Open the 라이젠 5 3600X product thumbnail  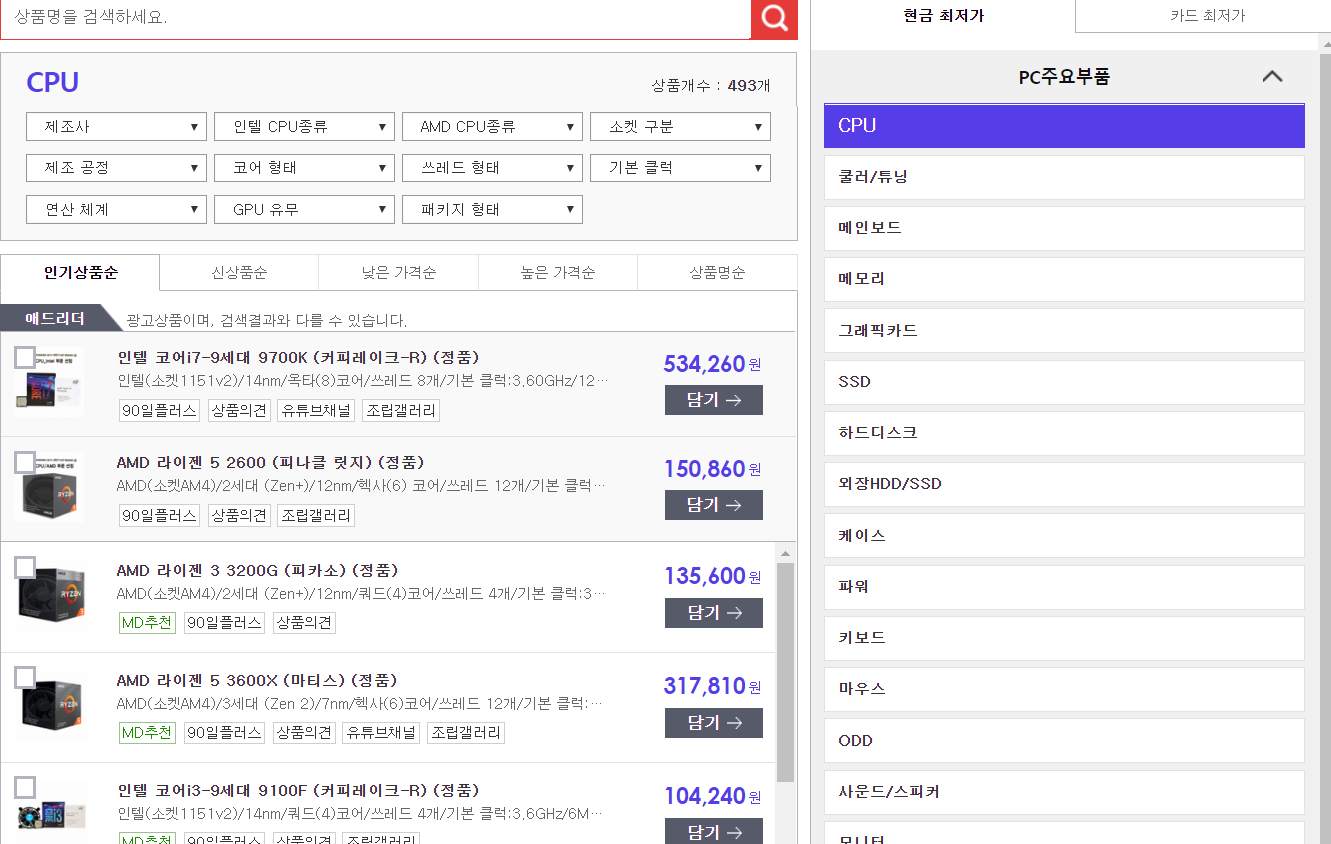[x=50, y=705]
